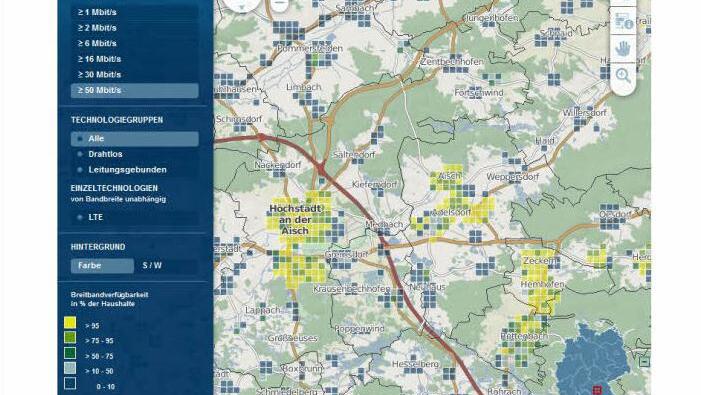Click the Hemhofen map label
The image size is (701, 395).
point(542,284)
